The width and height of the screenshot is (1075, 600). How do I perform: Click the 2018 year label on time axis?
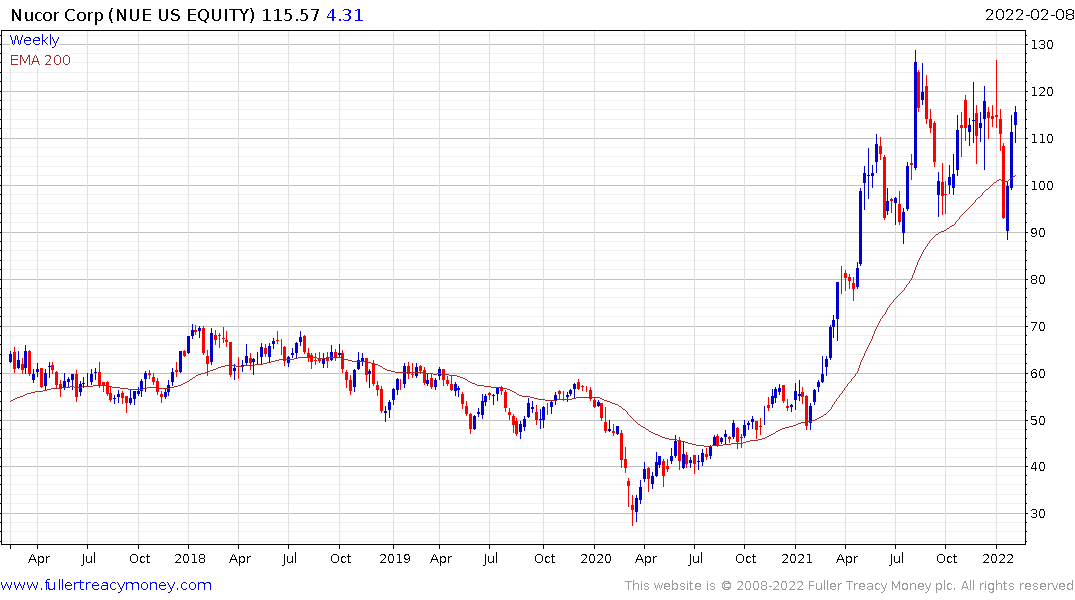pyautogui.click(x=190, y=558)
